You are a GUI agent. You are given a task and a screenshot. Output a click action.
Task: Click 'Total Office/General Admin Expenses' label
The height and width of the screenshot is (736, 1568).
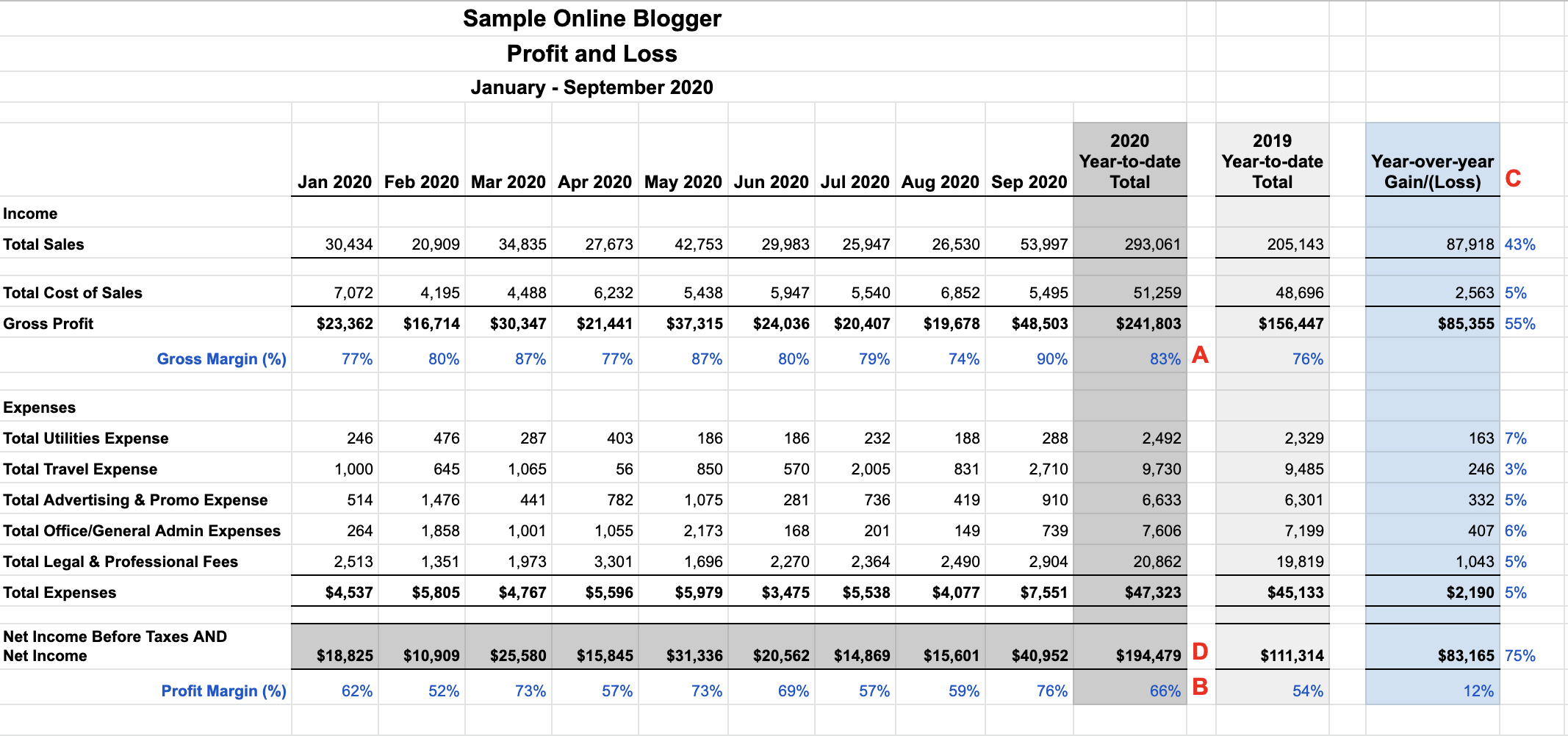tap(142, 531)
